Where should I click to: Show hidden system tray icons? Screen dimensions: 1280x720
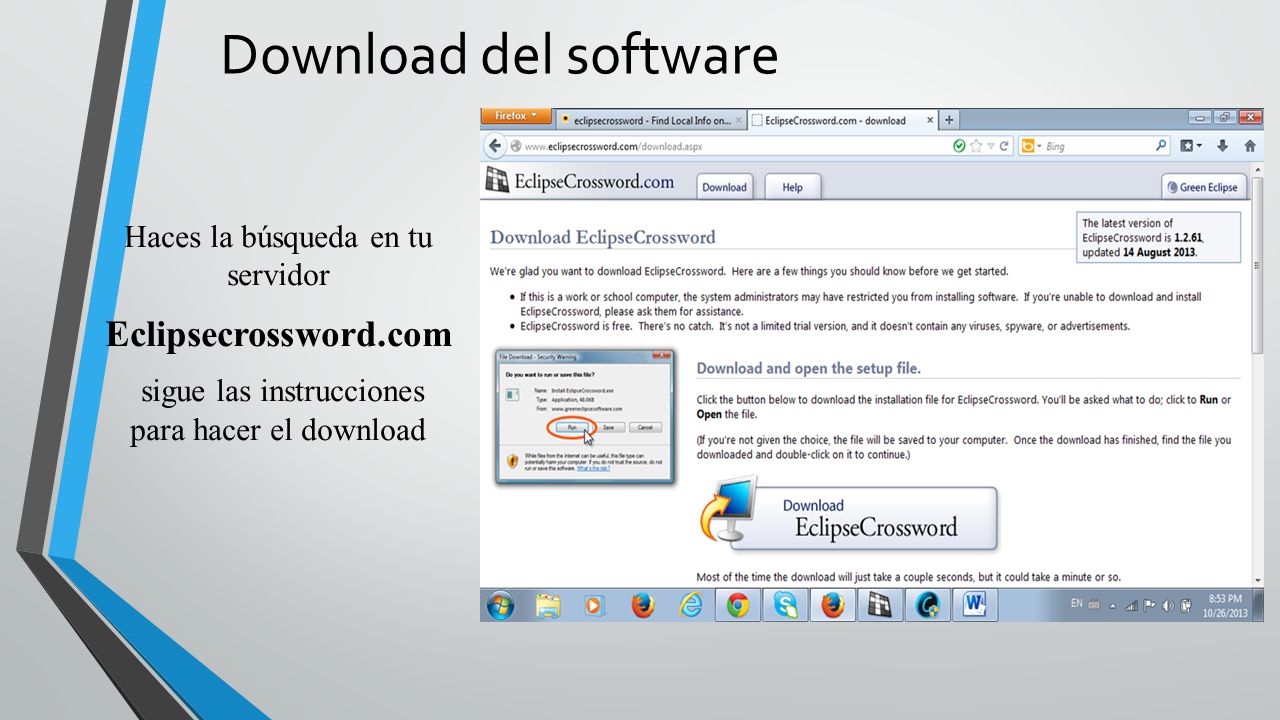pyautogui.click(x=1112, y=605)
